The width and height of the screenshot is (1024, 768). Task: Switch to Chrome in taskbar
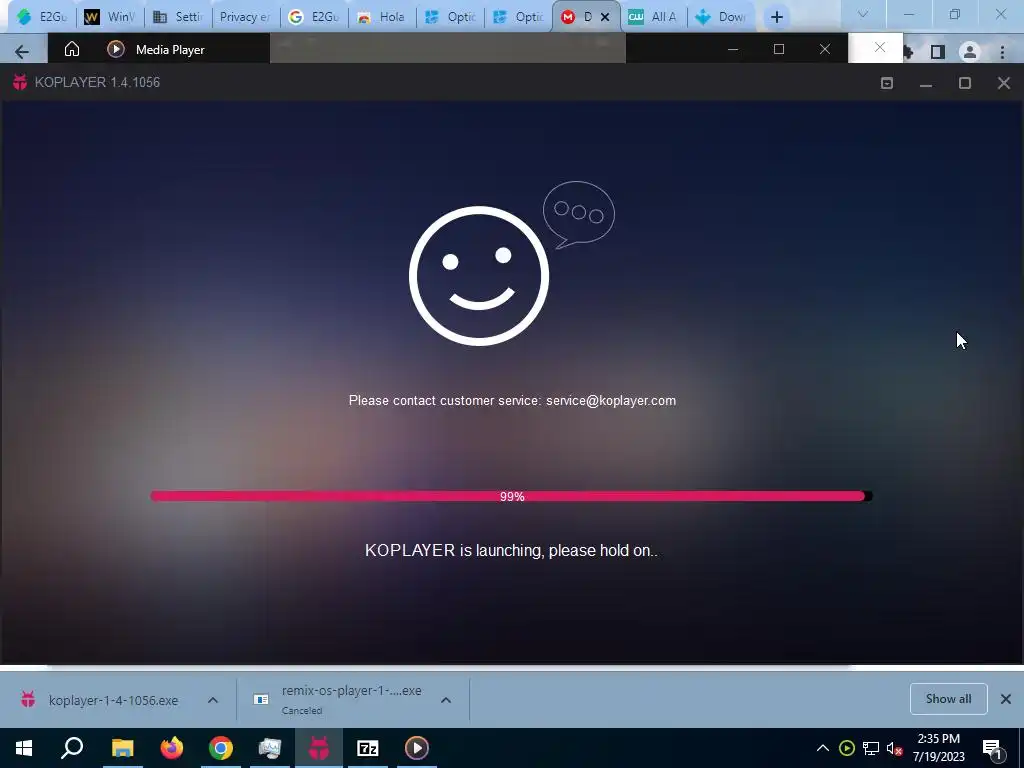[x=221, y=748]
